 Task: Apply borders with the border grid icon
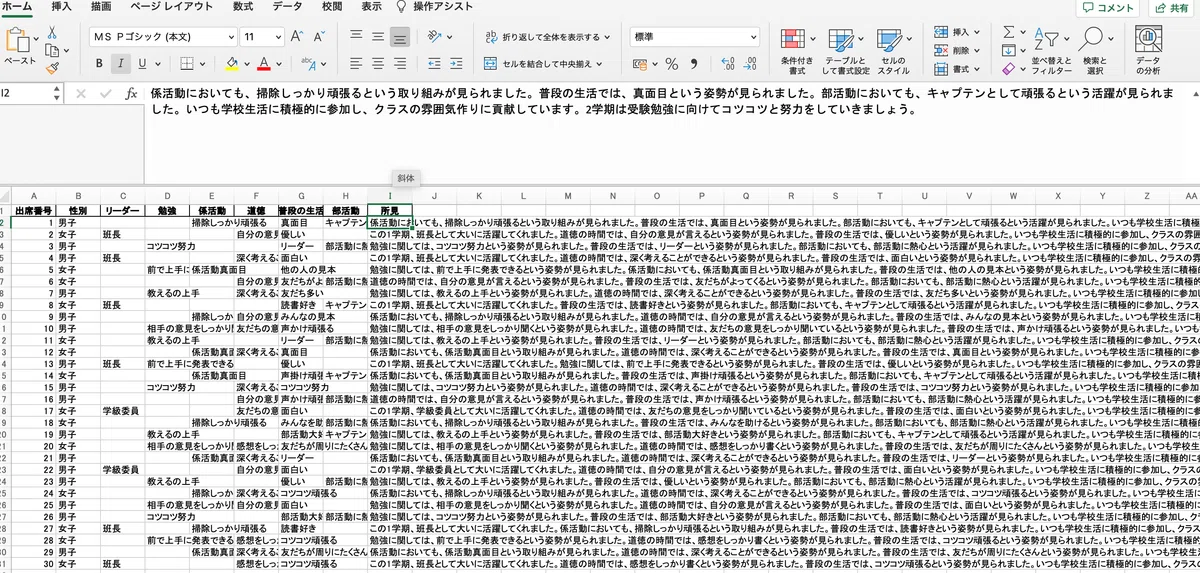tap(189, 64)
